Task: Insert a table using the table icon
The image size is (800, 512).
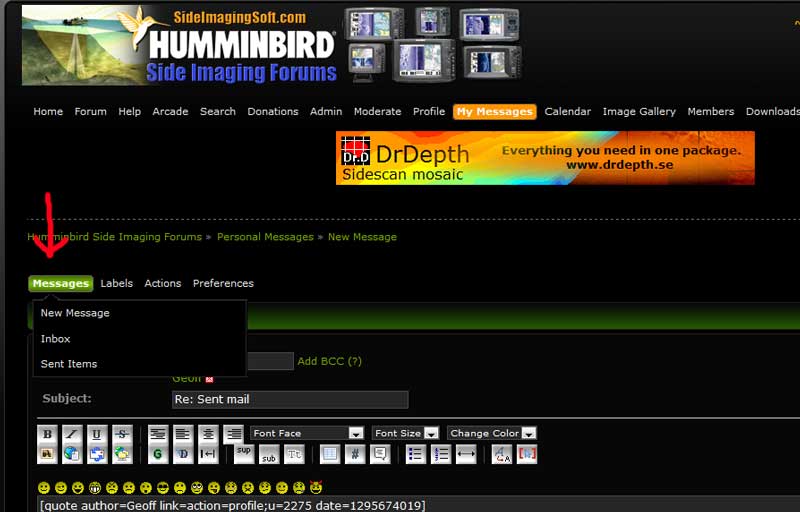Action: pyautogui.click(x=330, y=454)
